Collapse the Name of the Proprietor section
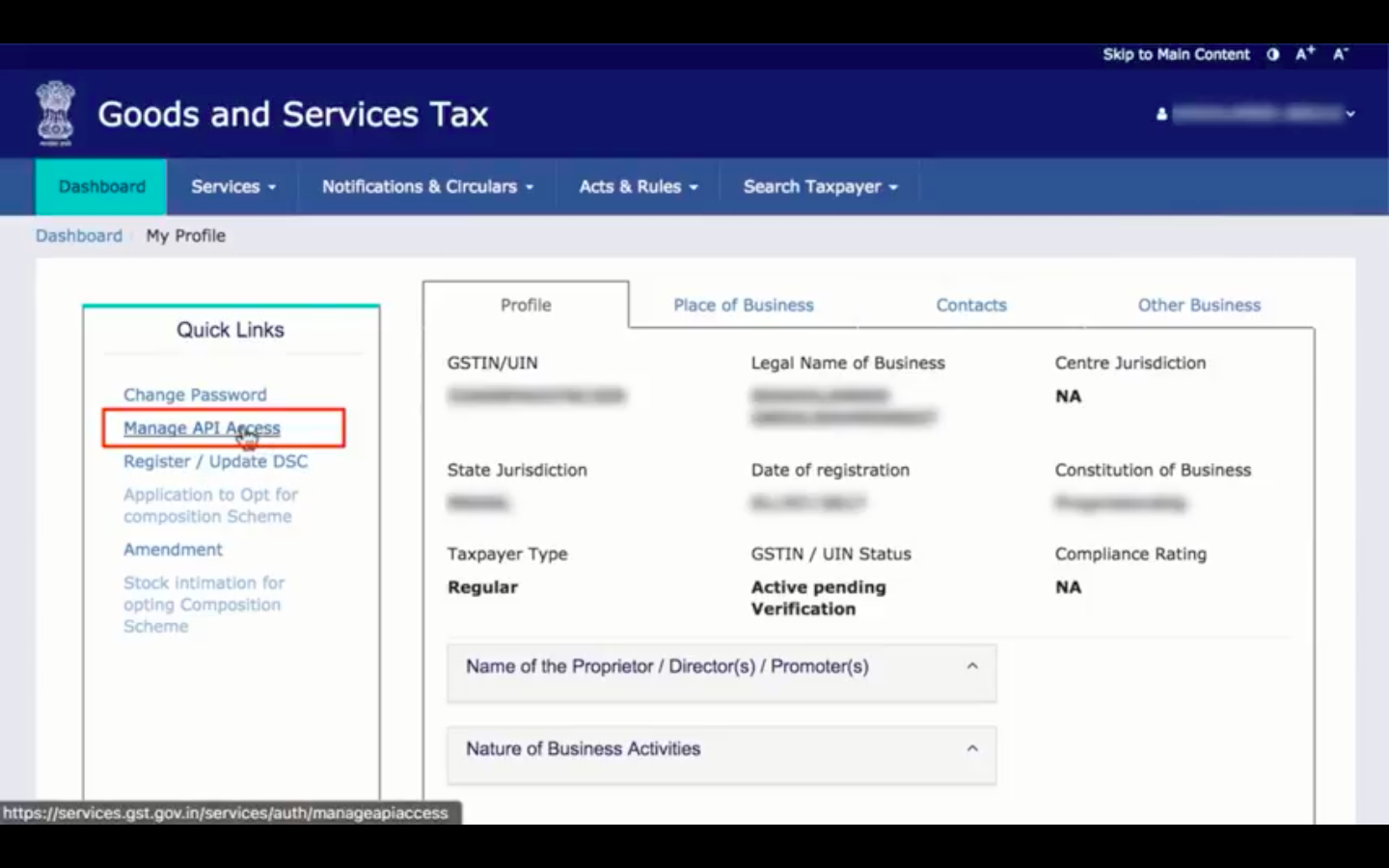The image size is (1389, 868). (973, 665)
